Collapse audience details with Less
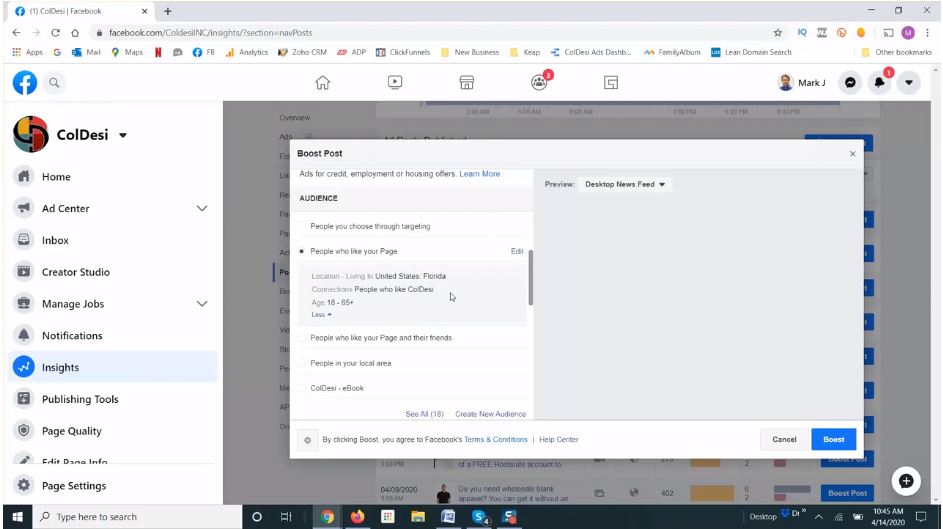The width and height of the screenshot is (943, 529). 321,314
